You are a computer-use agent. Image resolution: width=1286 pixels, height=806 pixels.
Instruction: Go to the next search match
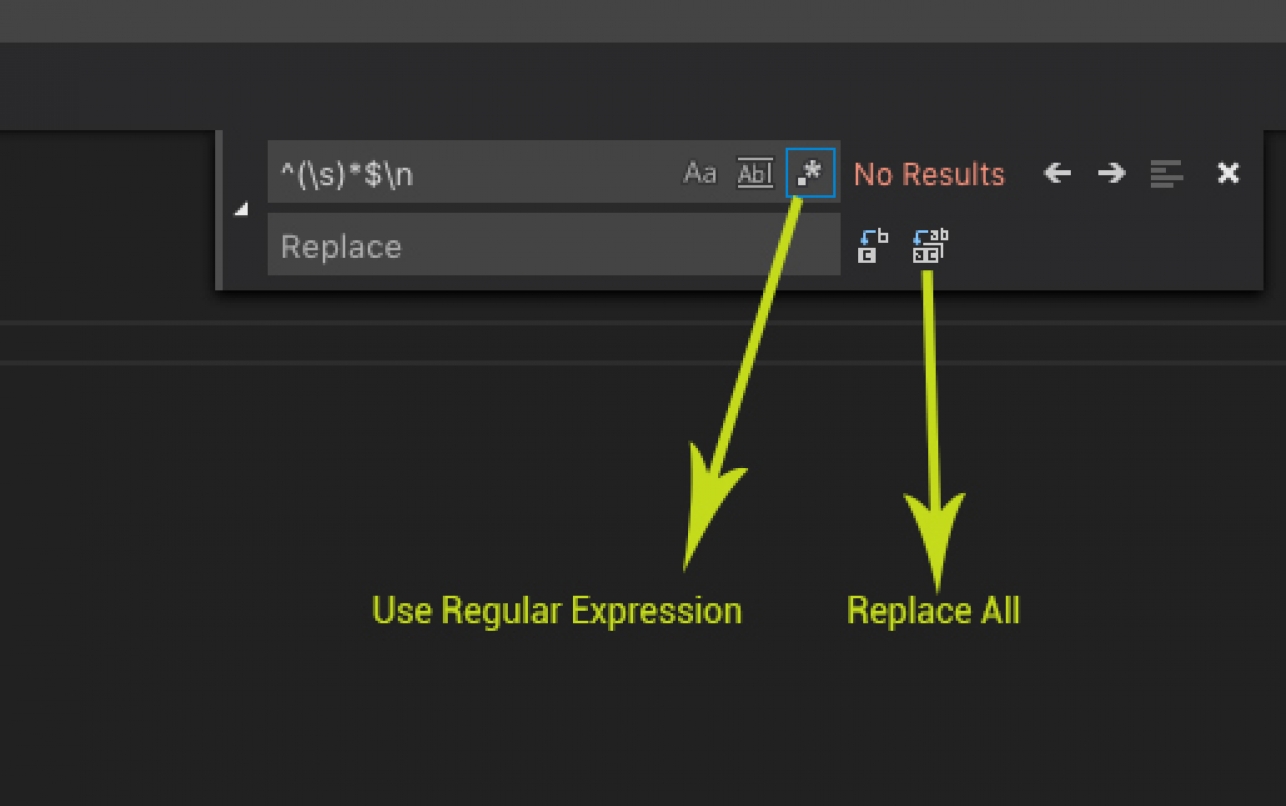click(x=1110, y=173)
